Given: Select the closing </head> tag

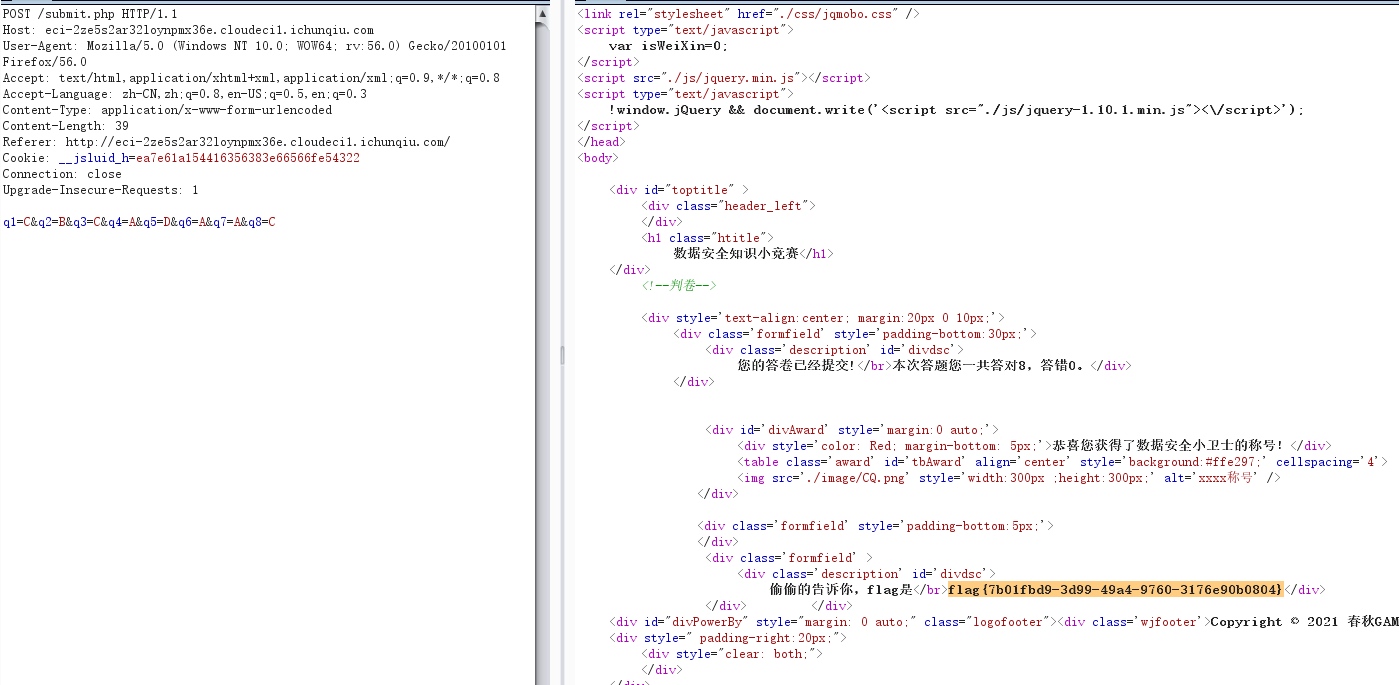Looking at the screenshot, I should [x=600, y=142].
